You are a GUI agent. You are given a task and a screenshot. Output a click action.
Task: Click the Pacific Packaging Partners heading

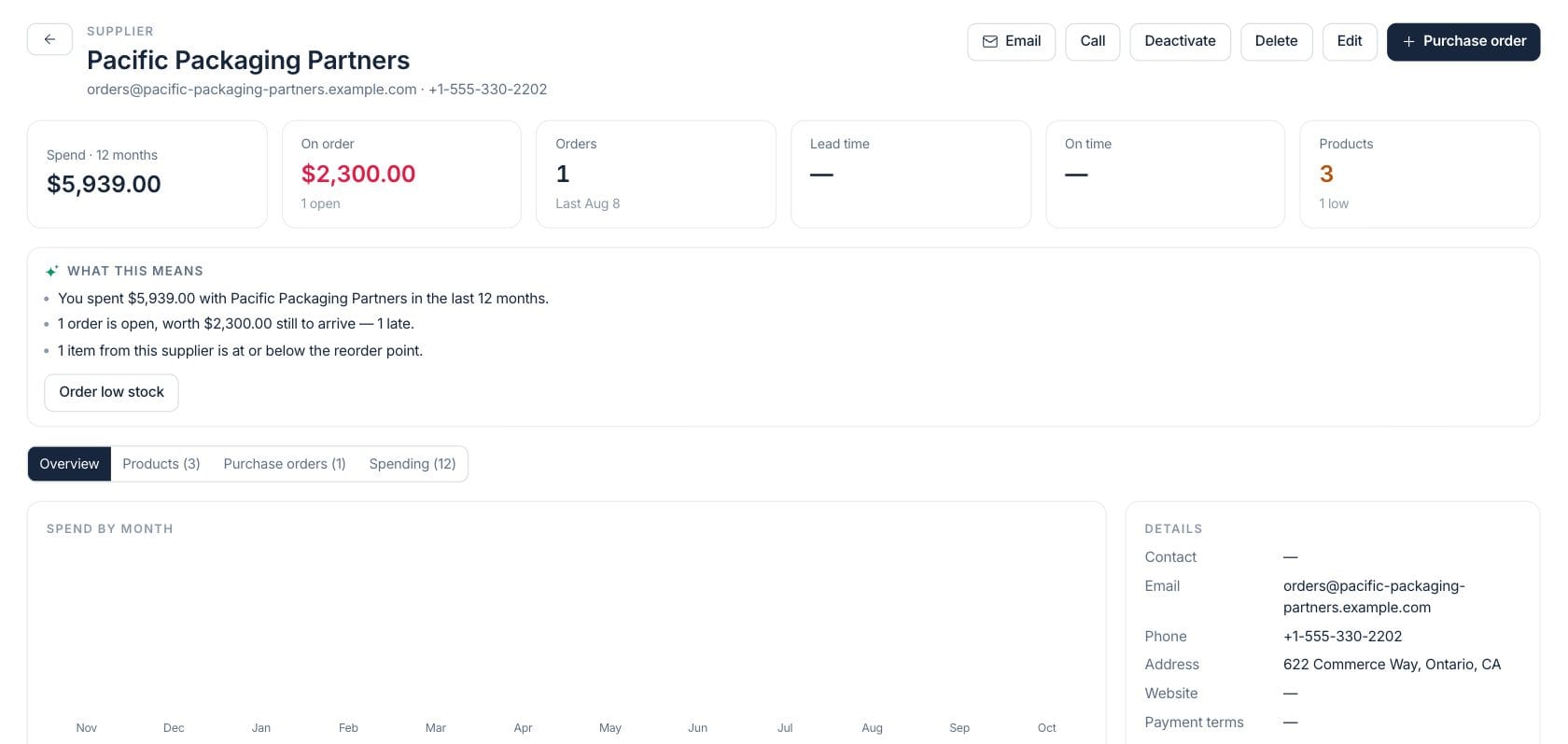click(248, 60)
